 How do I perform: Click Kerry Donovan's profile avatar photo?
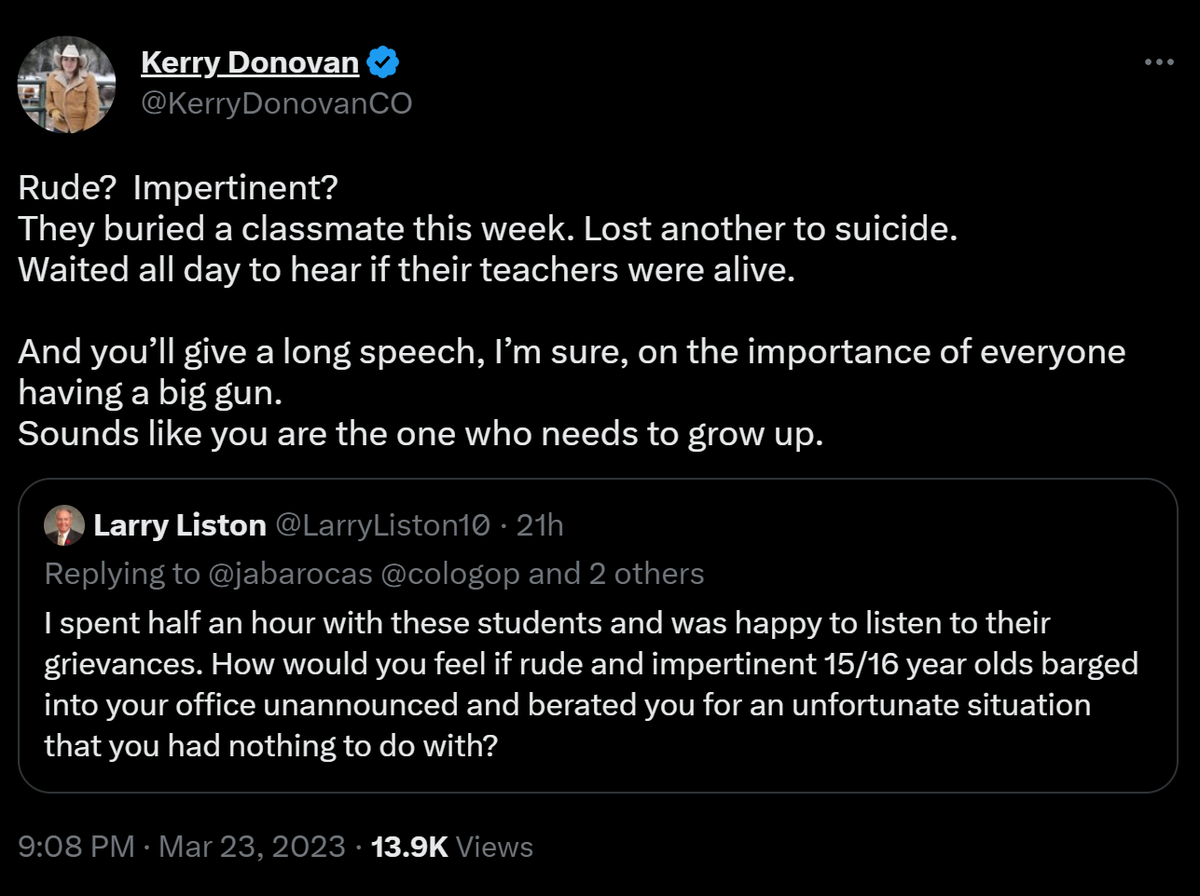[x=67, y=85]
